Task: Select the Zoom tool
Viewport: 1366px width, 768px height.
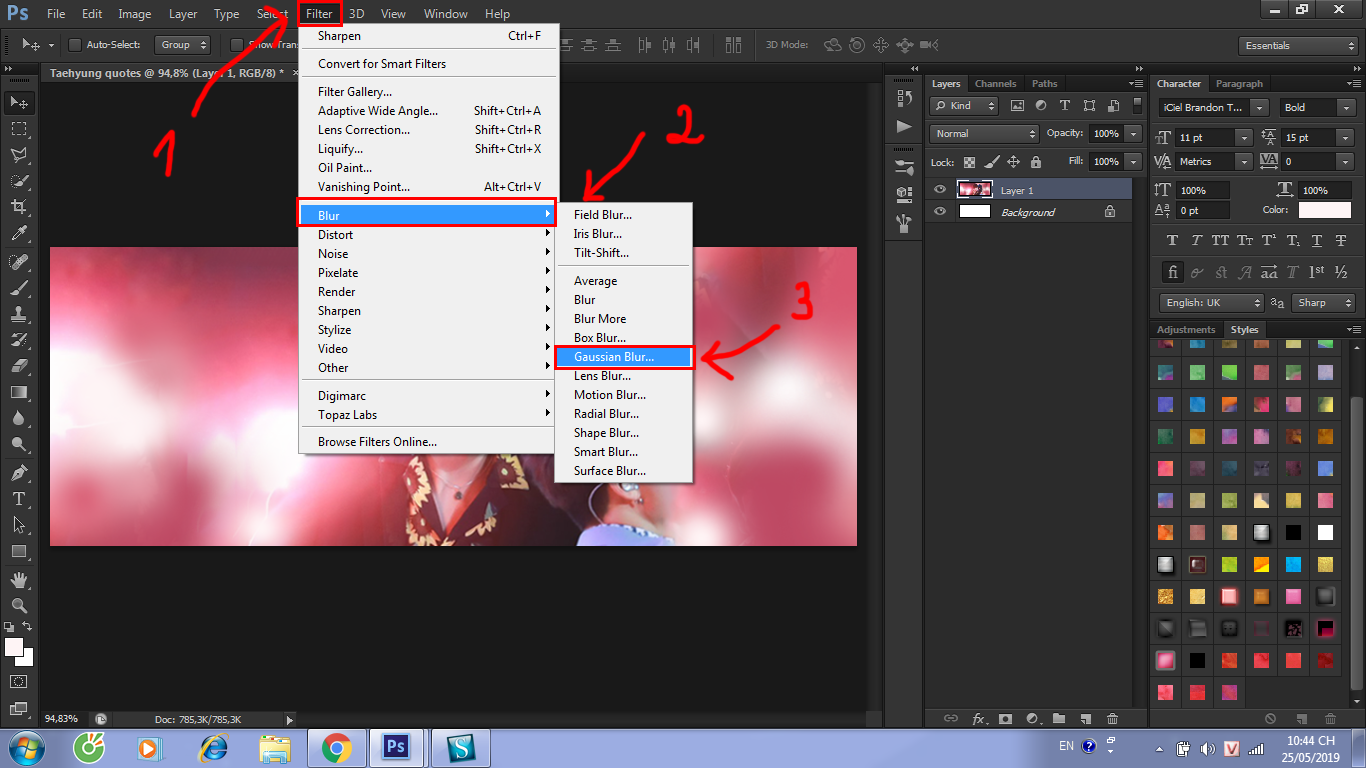Action: pos(18,605)
